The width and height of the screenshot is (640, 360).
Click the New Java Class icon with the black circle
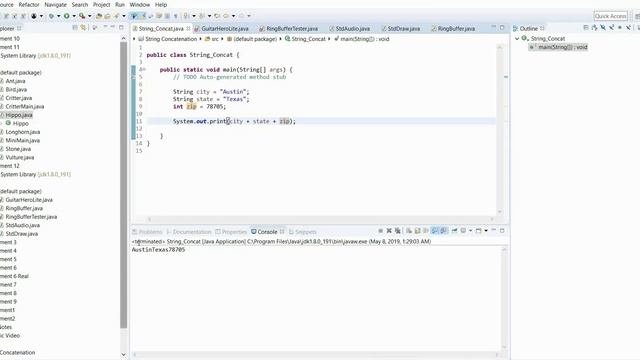(34, 16)
